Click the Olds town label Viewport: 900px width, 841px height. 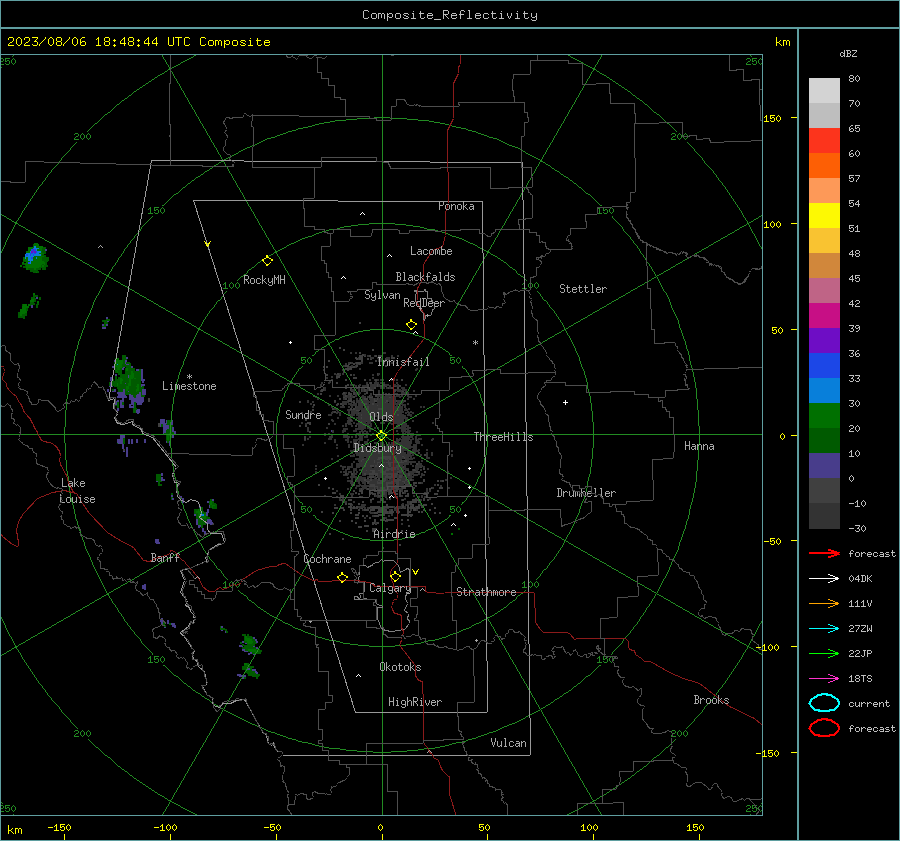[381, 417]
